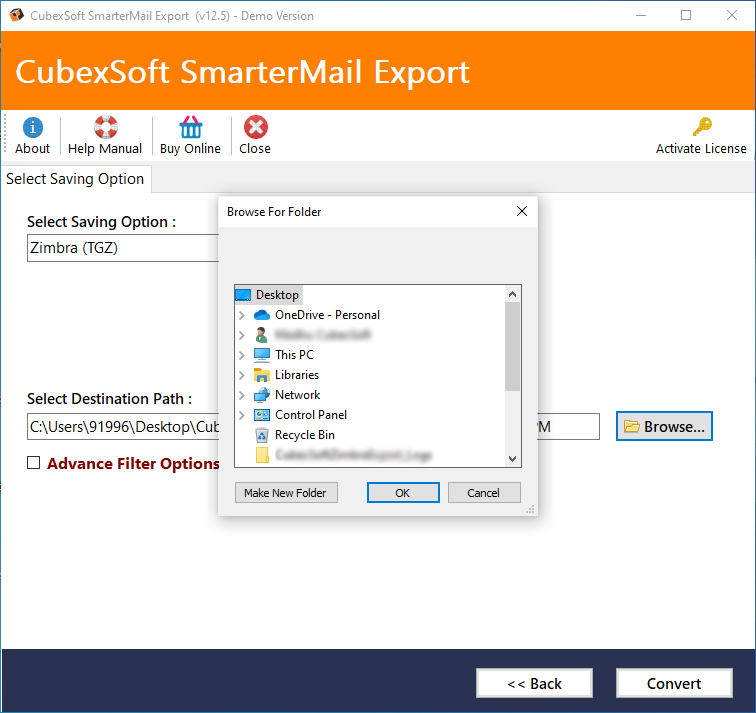Click the Activate License key icon
Image resolution: width=756 pixels, height=713 pixels.
pos(701,128)
